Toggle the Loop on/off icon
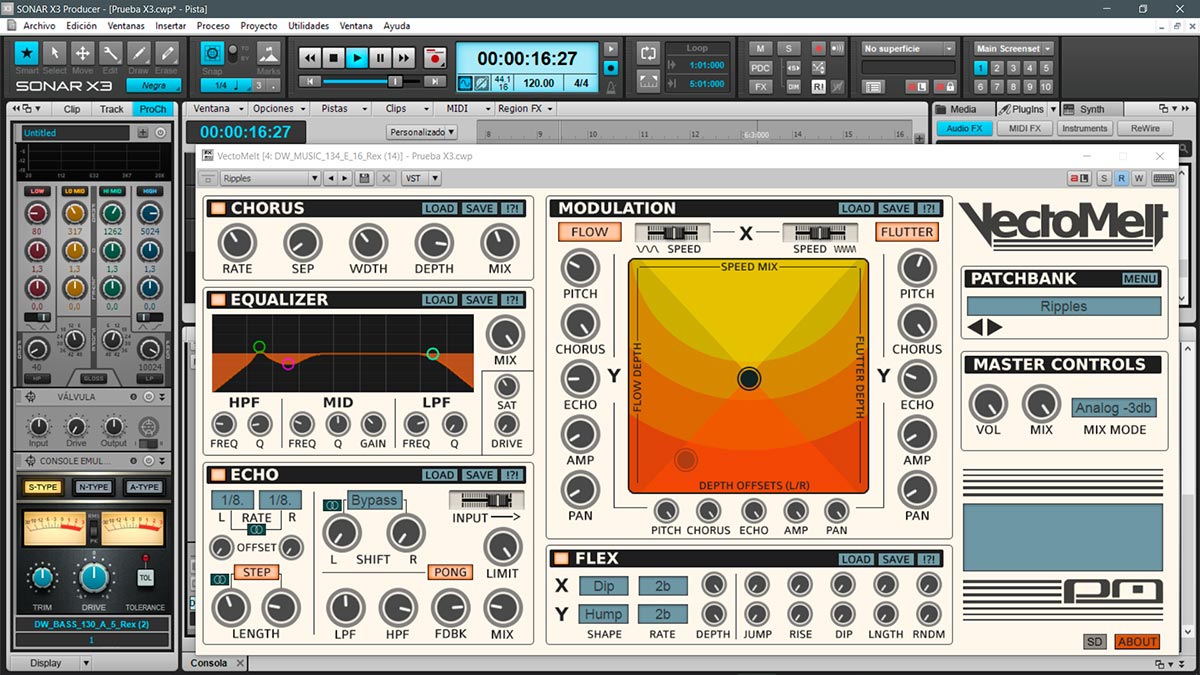Image resolution: width=1200 pixels, height=675 pixels. point(648,52)
